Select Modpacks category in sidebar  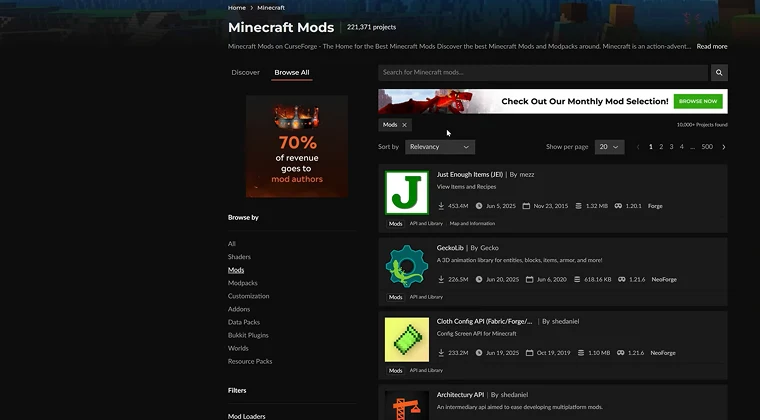pyautogui.click(x=242, y=283)
